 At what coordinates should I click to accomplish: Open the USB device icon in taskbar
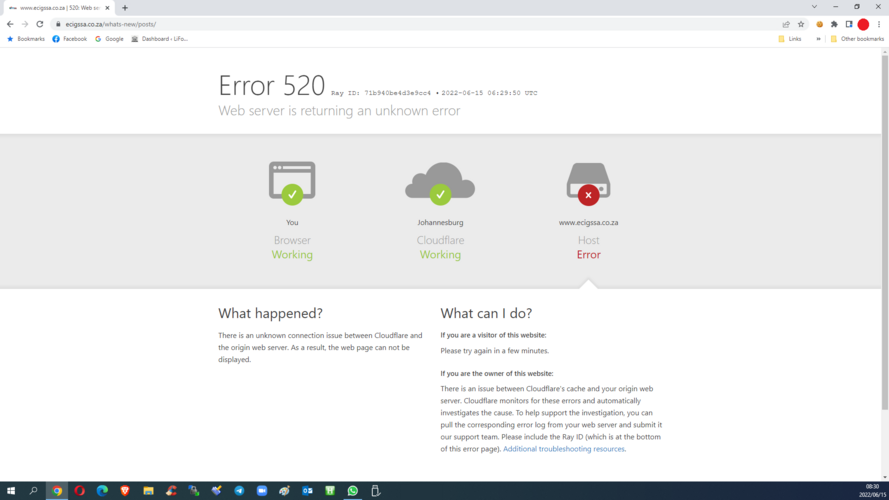[375, 491]
